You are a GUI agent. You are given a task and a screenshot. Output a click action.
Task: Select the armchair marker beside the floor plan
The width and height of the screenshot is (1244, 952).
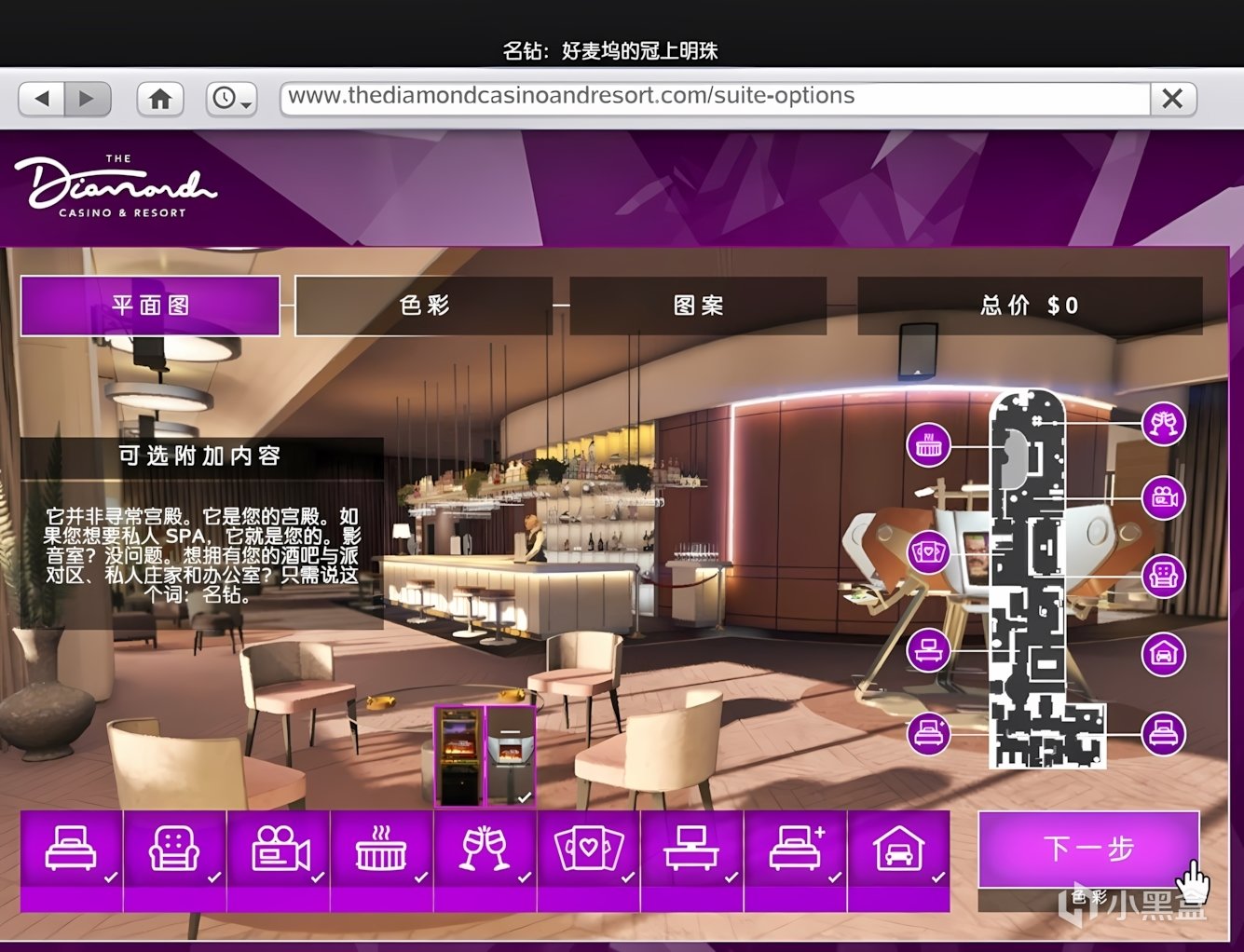coord(1164,576)
